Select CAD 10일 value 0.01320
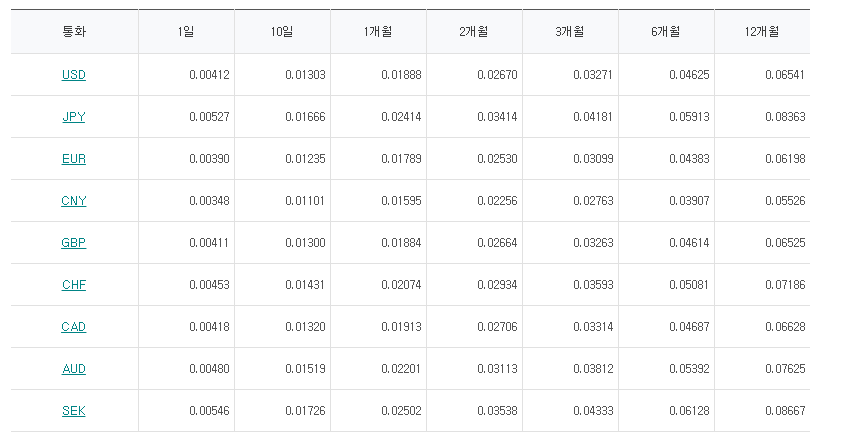Screen dimensions: 843x432 coord(305,326)
